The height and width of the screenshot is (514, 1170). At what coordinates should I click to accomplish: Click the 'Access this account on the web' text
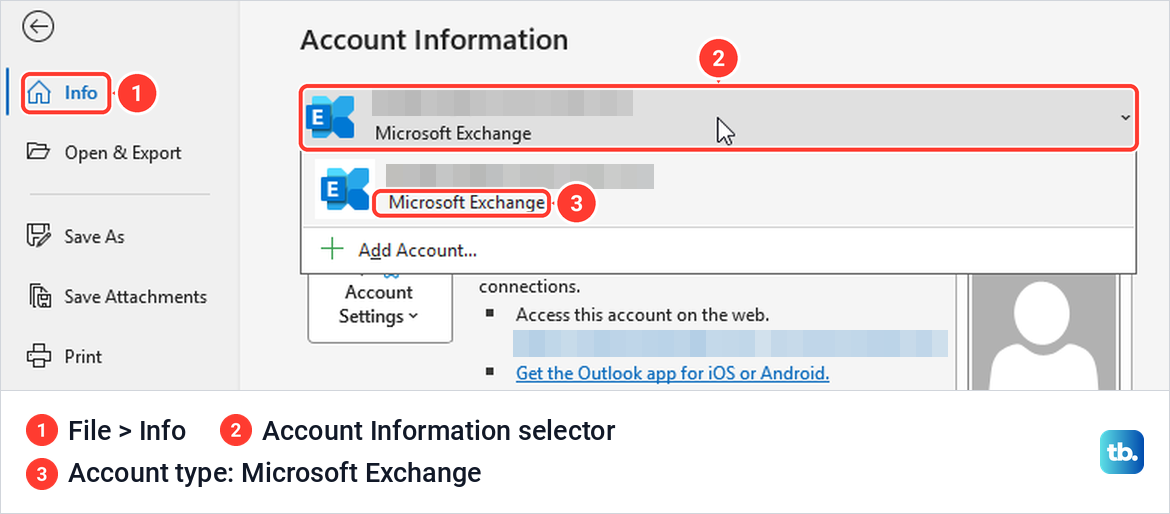tap(642, 315)
